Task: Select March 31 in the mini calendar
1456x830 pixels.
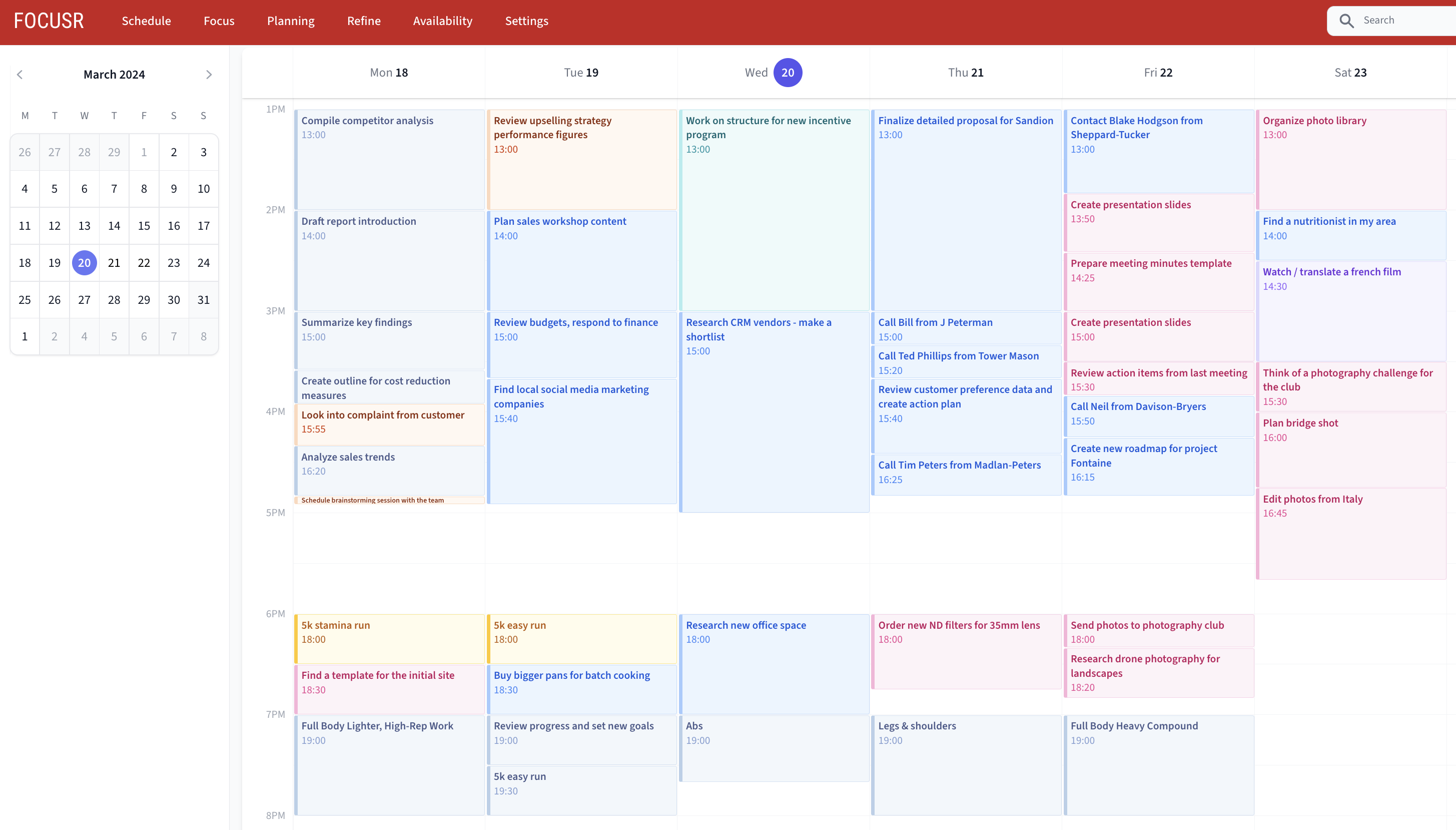Action: point(203,299)
